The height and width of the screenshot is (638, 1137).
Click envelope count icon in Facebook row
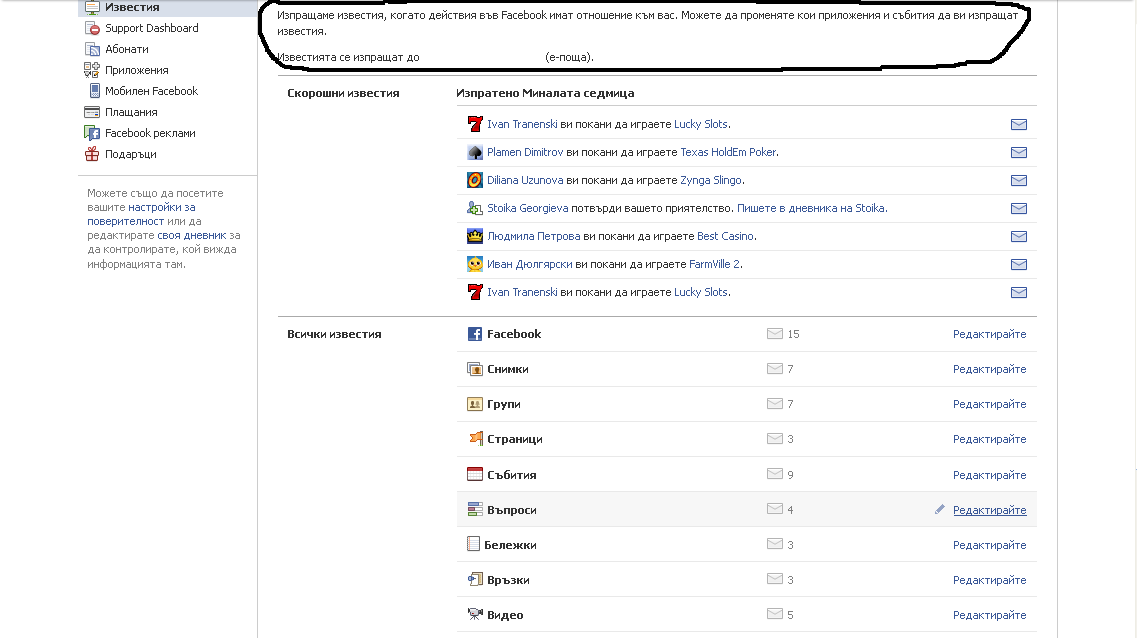(774, 334)
